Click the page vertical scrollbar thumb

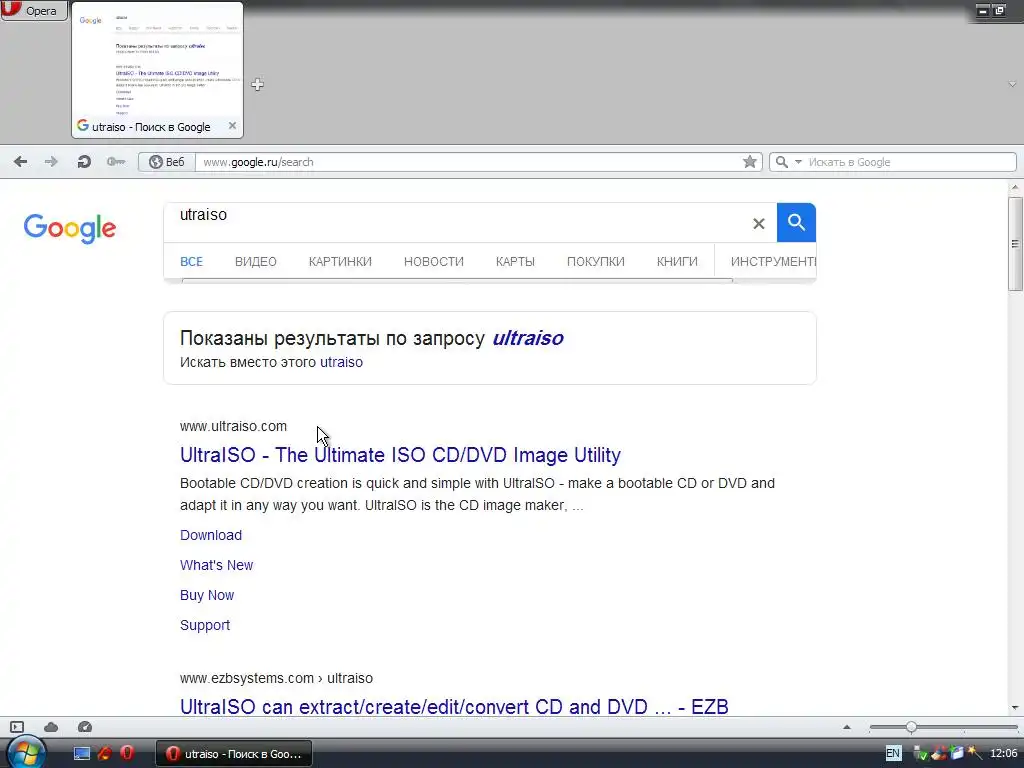tap(1015, 244)
